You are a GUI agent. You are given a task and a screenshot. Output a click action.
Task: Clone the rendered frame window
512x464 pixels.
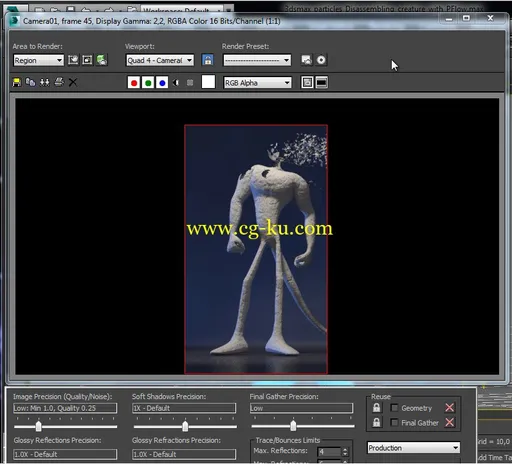pos(45,82)
